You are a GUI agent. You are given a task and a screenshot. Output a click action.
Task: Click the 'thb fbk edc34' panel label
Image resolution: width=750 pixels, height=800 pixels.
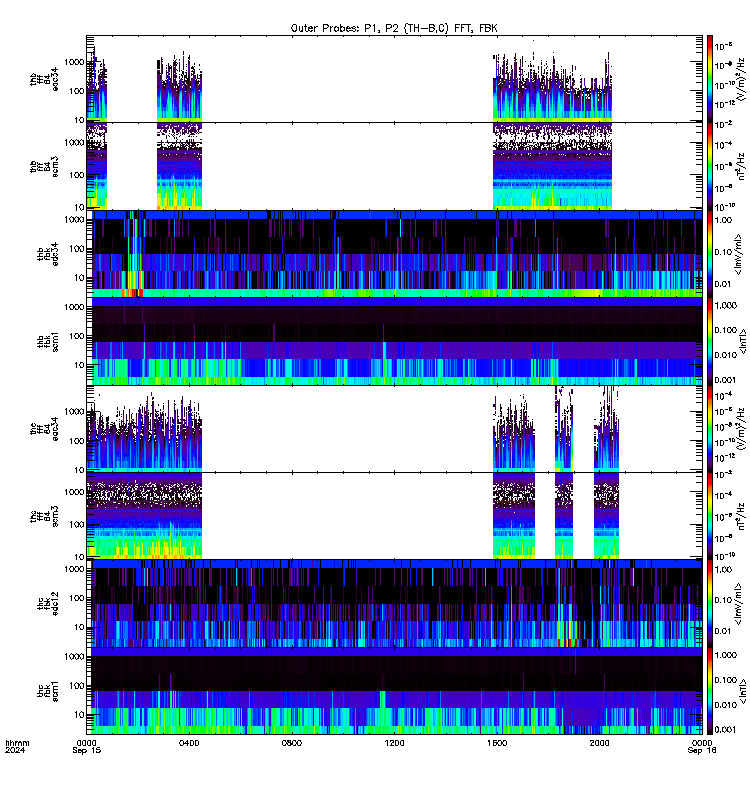coord(47,254)
